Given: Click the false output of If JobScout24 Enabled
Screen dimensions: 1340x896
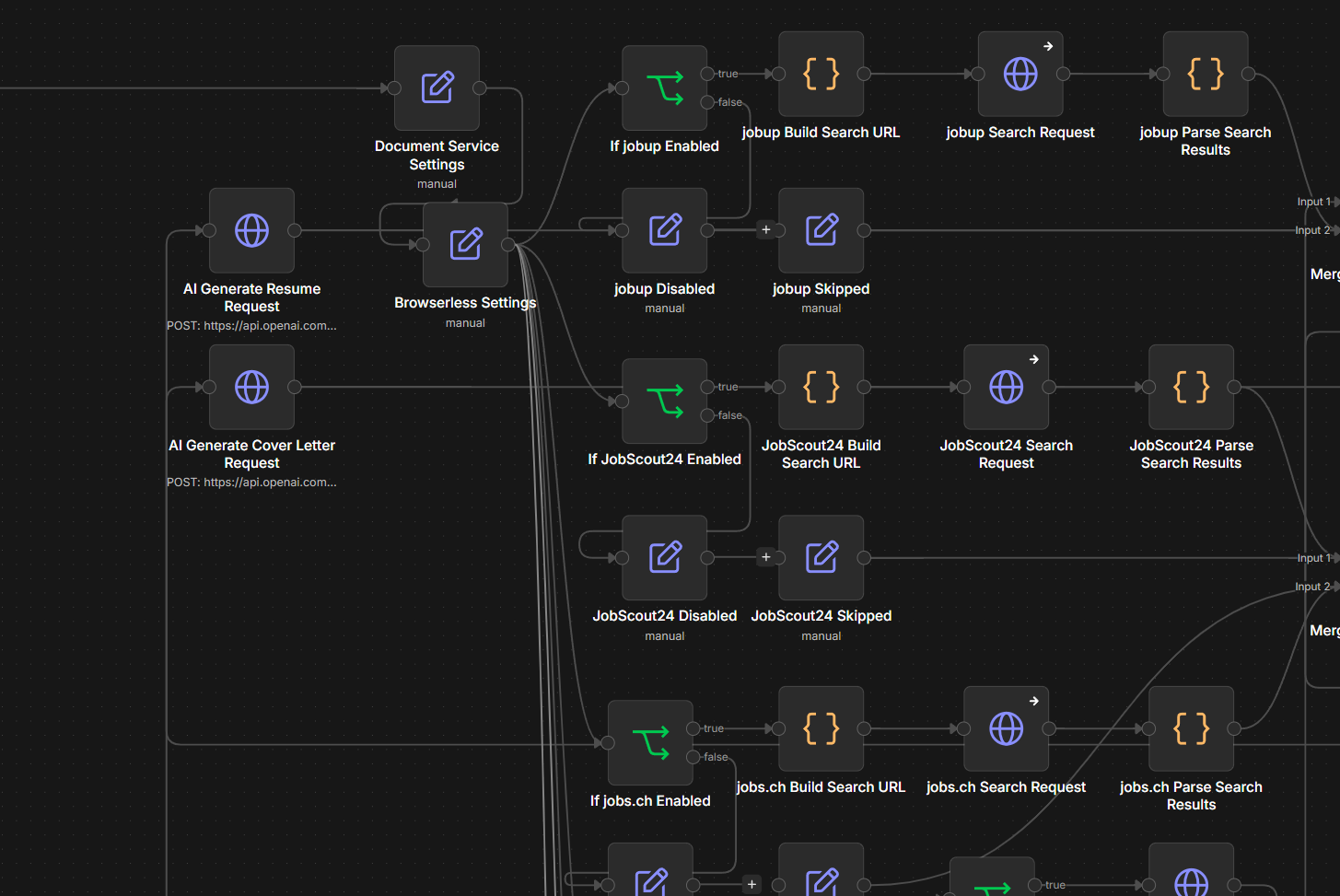Looking at the screenshot, I should point(707,415).
